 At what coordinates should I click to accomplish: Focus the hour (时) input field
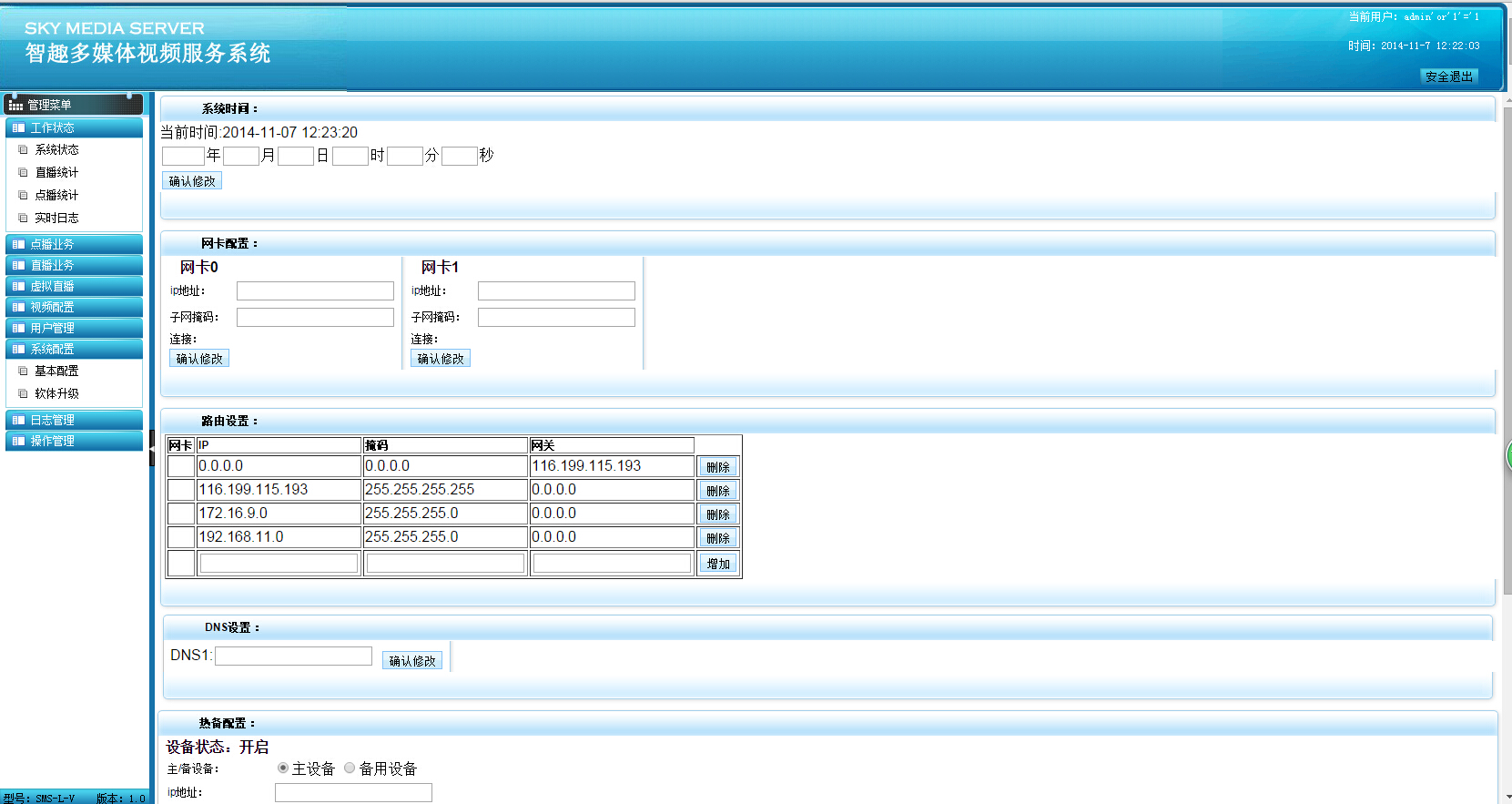point(350,156)
